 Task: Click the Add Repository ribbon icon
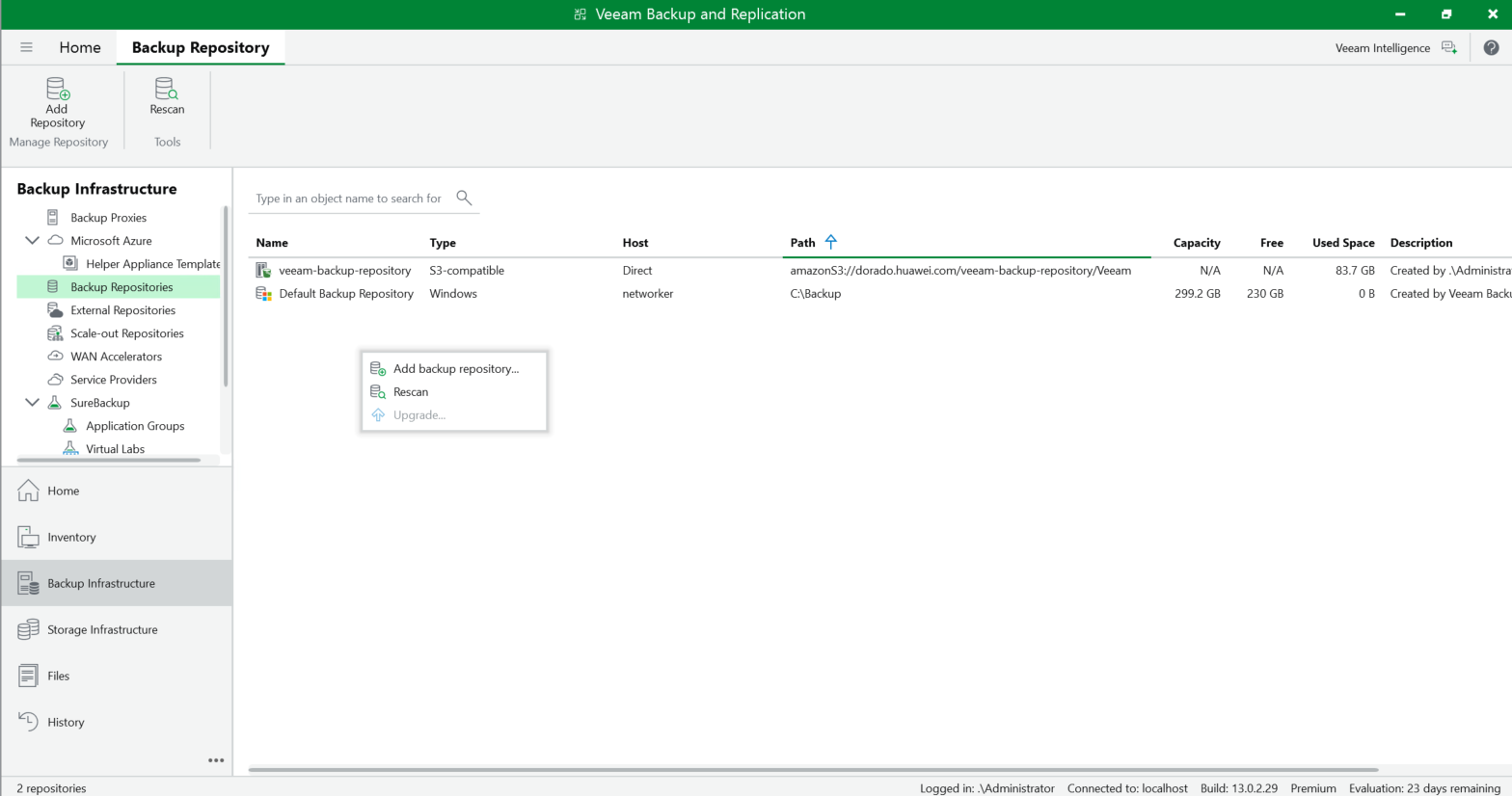point(58,89)
